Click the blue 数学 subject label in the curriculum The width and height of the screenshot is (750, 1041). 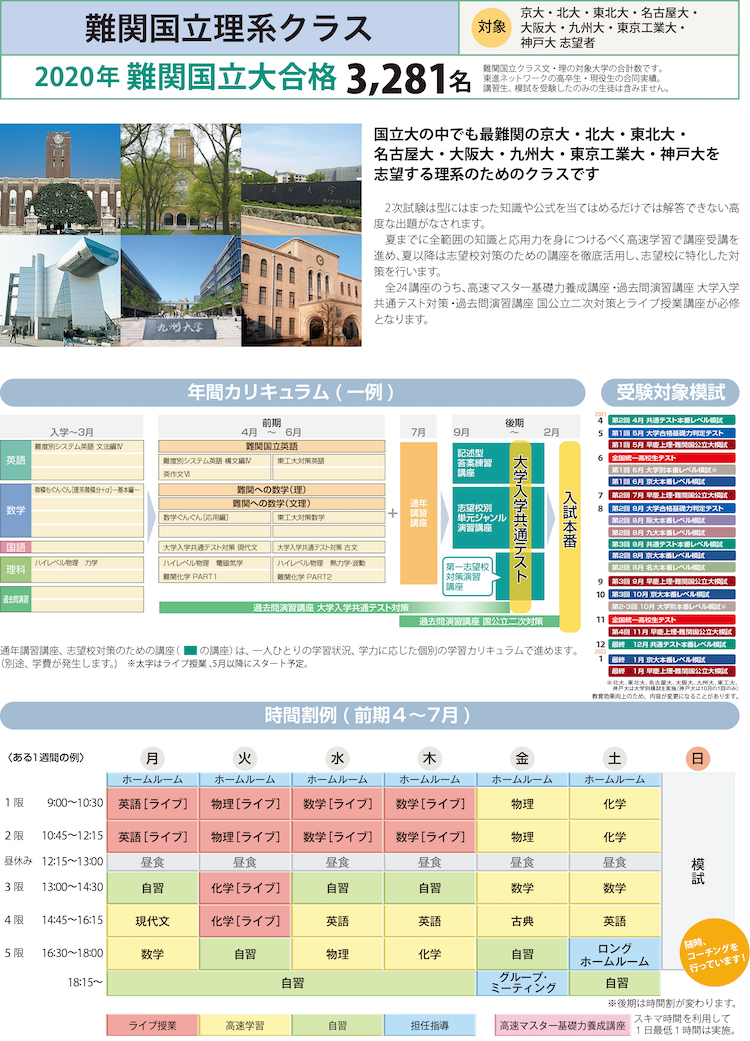point(16,510)
